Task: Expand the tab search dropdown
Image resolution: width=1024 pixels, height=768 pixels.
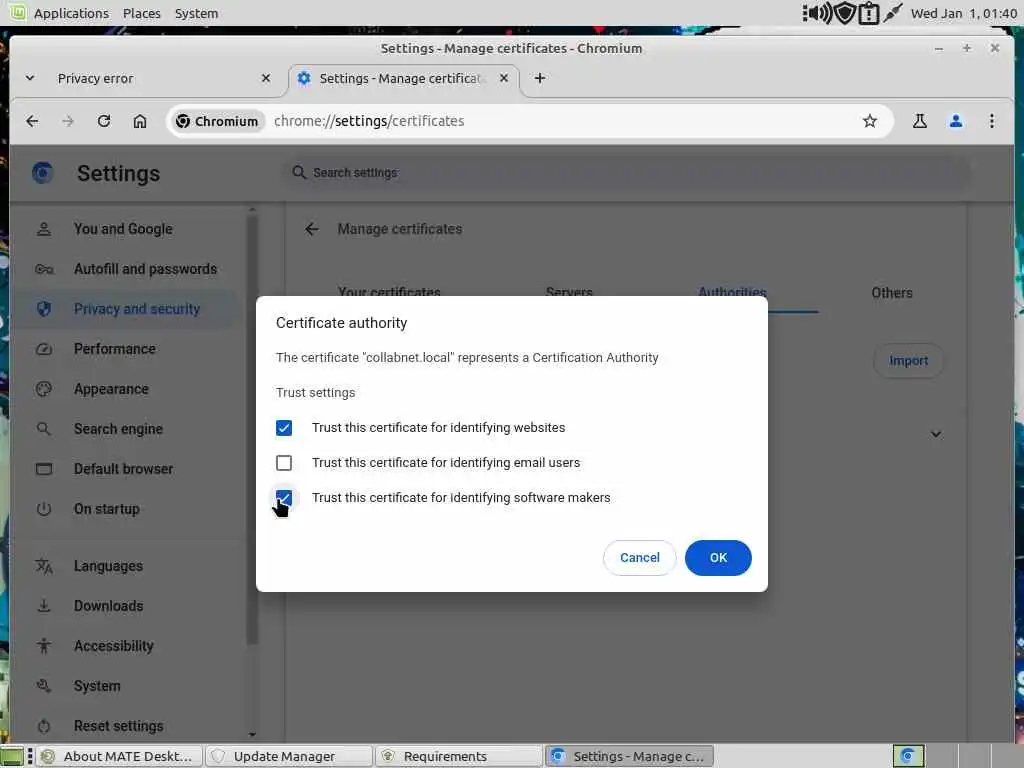Action: point(30,78)
